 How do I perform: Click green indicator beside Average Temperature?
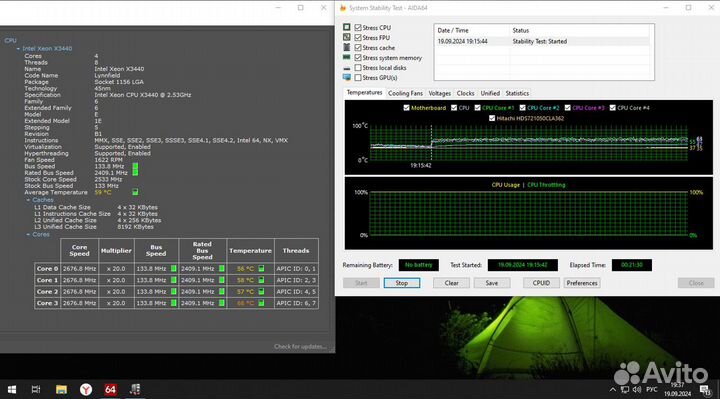(x=135, y=192)
